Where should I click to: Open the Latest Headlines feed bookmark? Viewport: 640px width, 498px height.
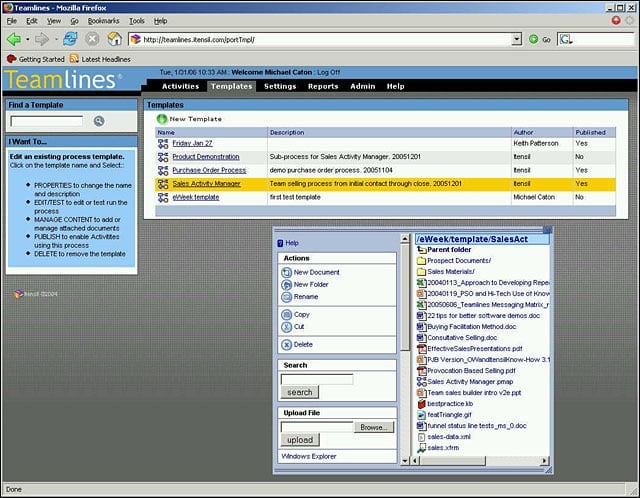[x=100, y=59]
